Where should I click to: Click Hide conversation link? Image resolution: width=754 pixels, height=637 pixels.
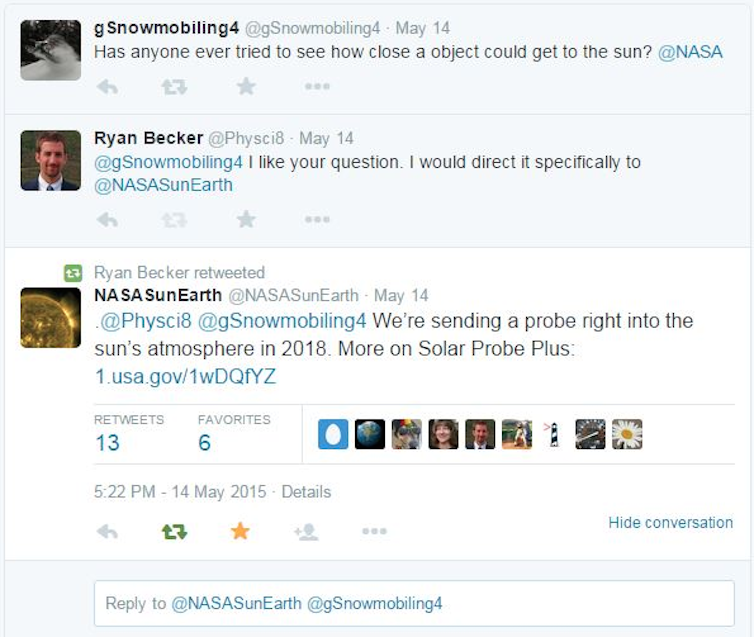670,522
